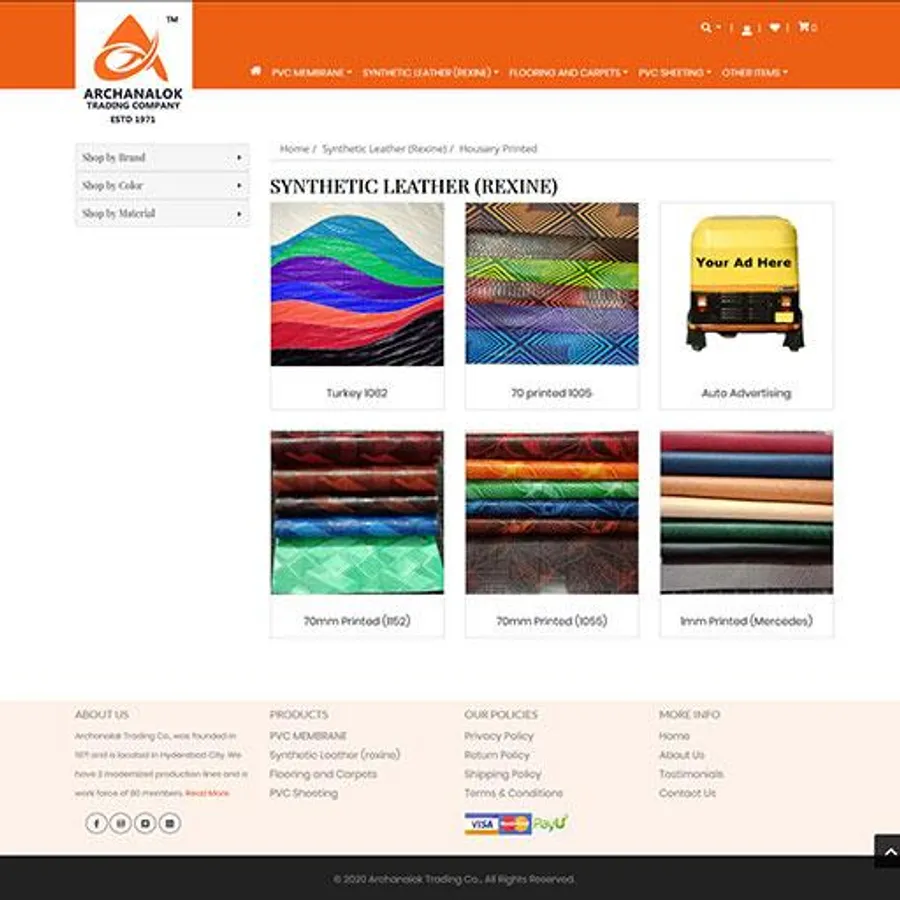This screenshot has height=900, width=900.
Task: Click the Auto Advertising title
Action: pyautogui.click(x=746, y=393)
